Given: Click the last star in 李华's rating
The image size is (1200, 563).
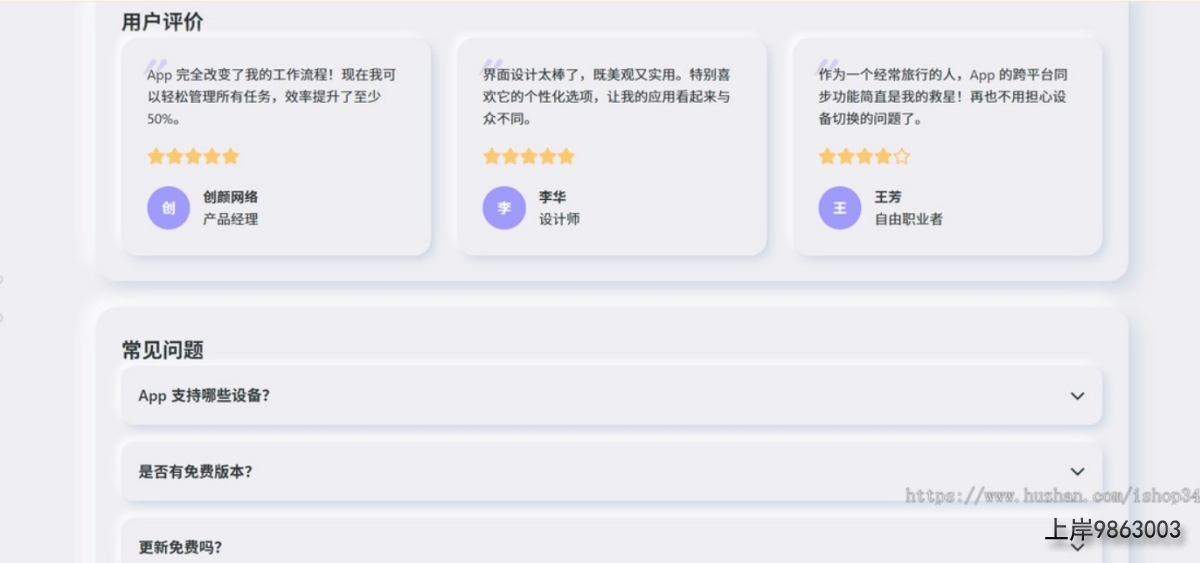Looking at the screenshot, I should pos(566,157).
